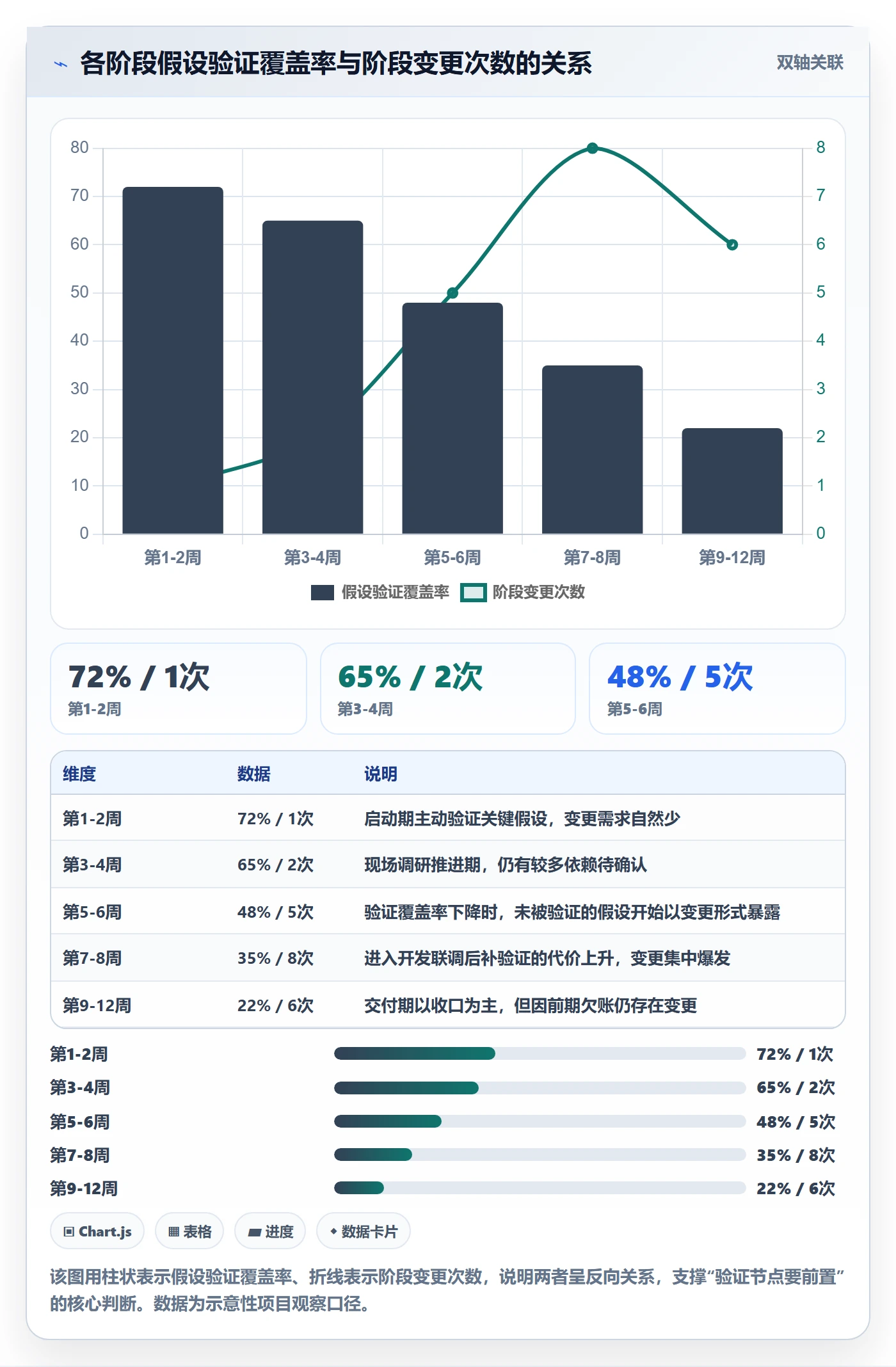Viewport: 896px width, 1367px height.
Task: Click the 72% progress bar for 第1-2周
Action: click(540, 1053)
